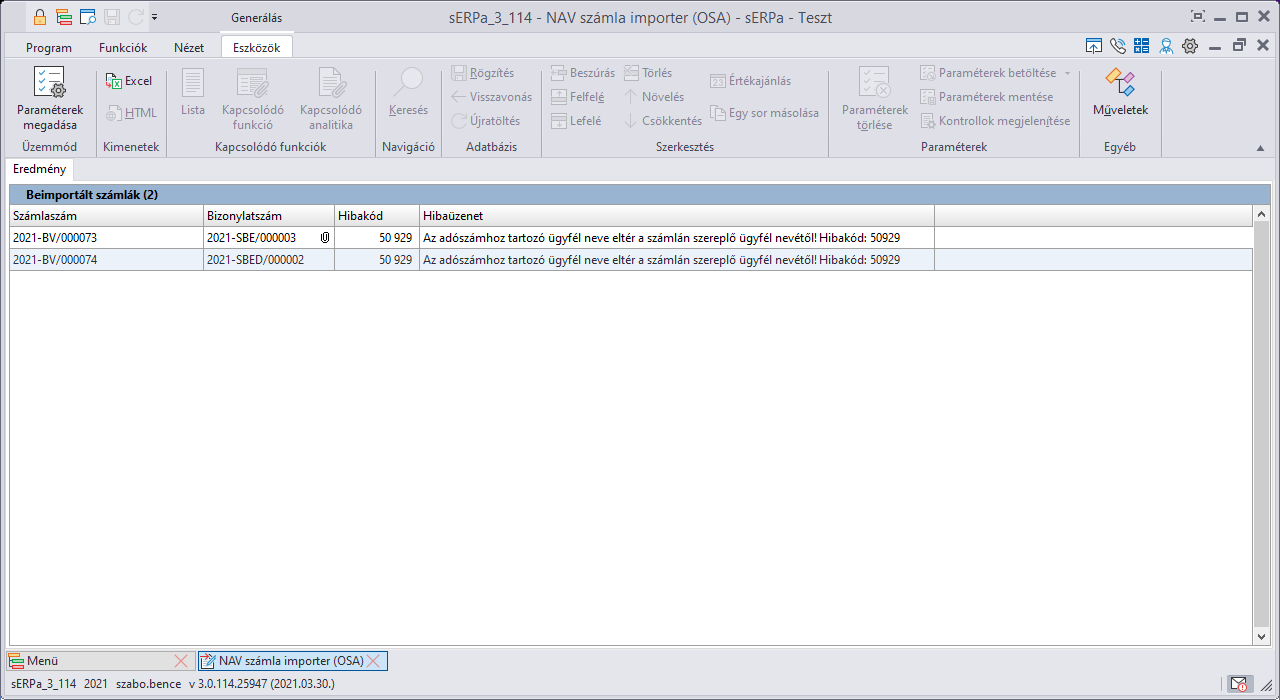Click the Csökkentés decrease button
Viewport: 1280px width, 700px height.
[663, 121]
